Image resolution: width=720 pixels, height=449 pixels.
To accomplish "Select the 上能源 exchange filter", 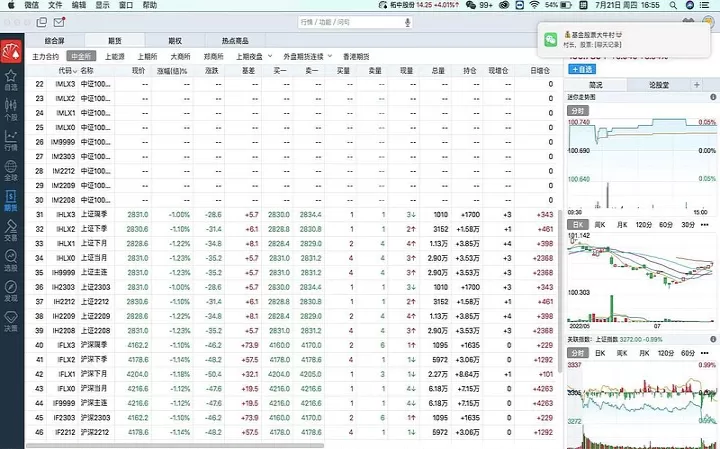I will point(115,56).
